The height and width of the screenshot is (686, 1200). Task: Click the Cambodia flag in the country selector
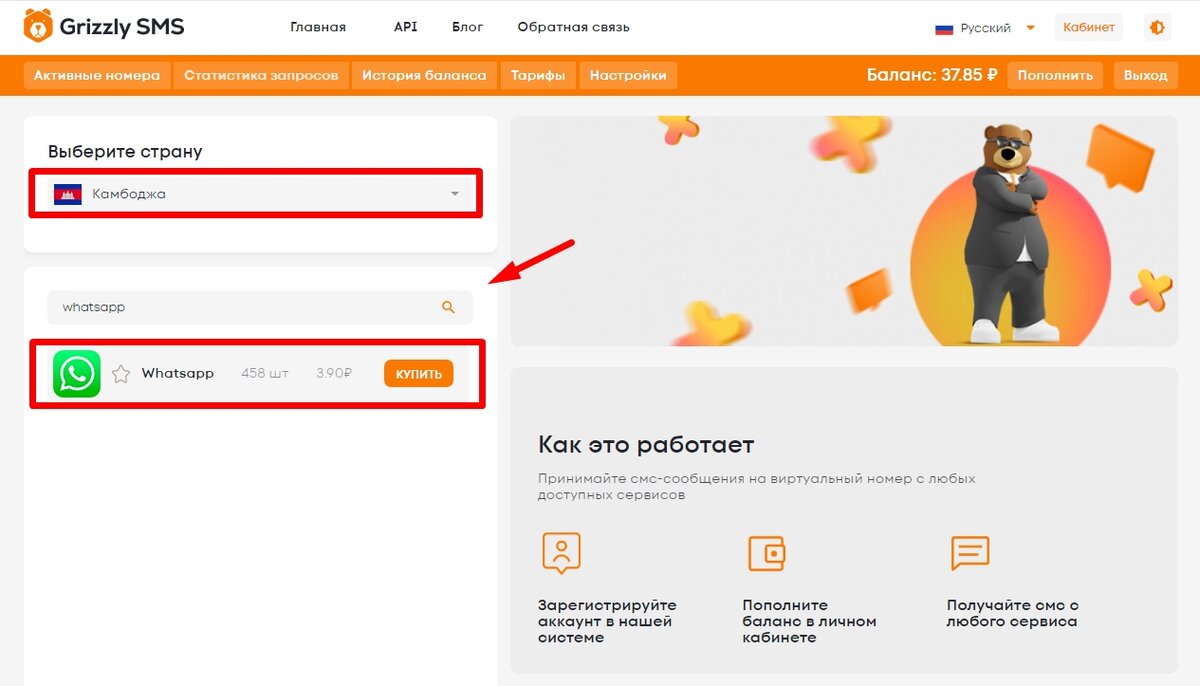pos(66,193)
